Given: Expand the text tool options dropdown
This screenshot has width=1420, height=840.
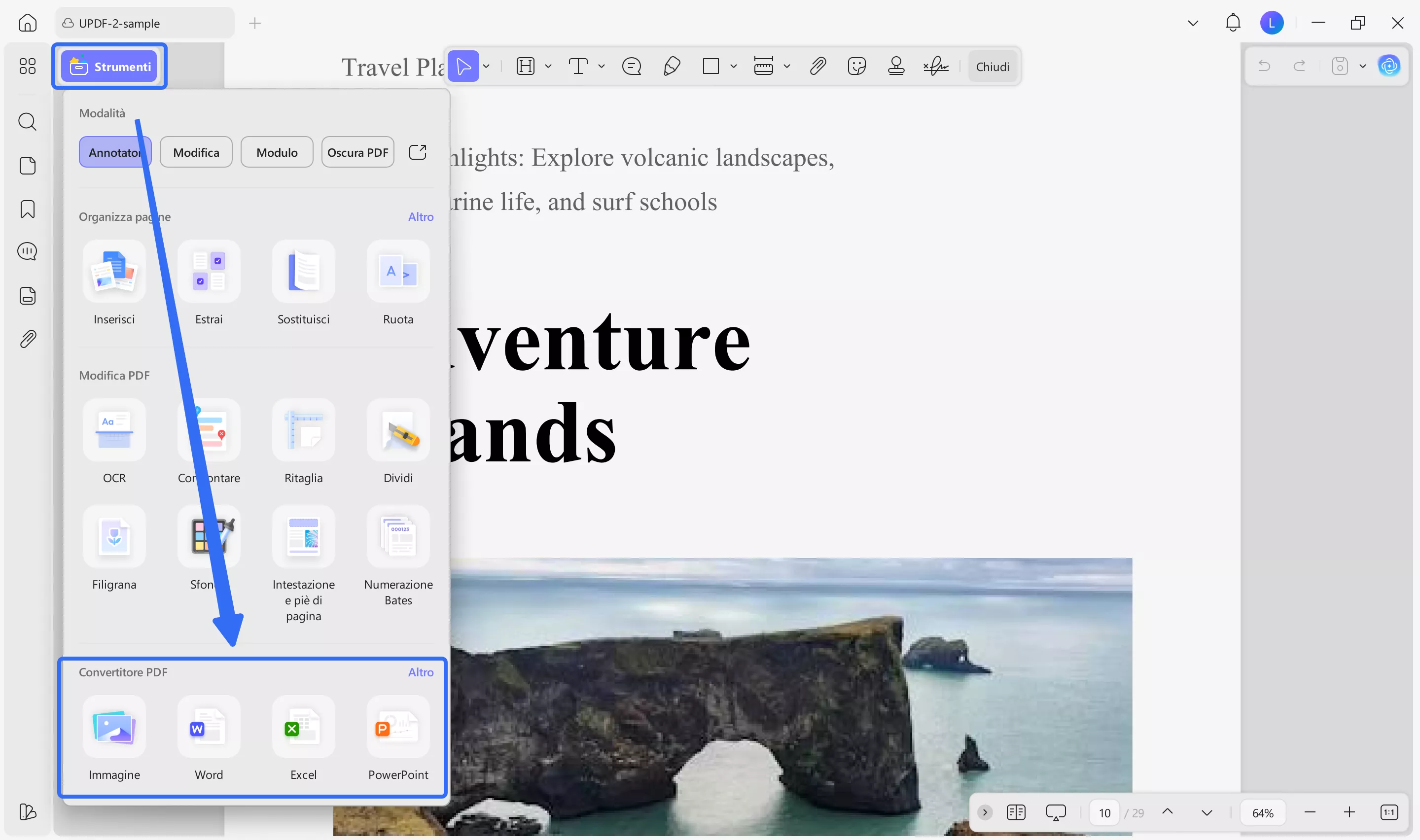Looking at the screenshot, I should coord(602,66).
